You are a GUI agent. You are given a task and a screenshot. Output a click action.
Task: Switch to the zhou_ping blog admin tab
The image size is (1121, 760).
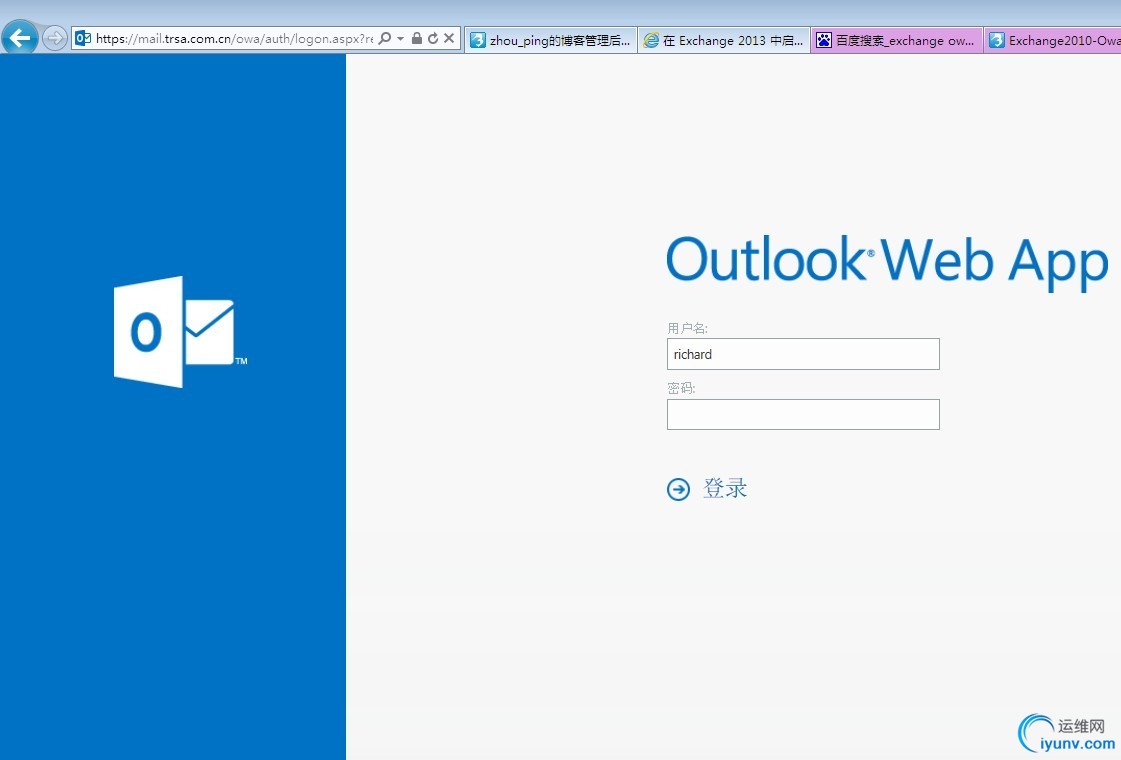(550, 40)
